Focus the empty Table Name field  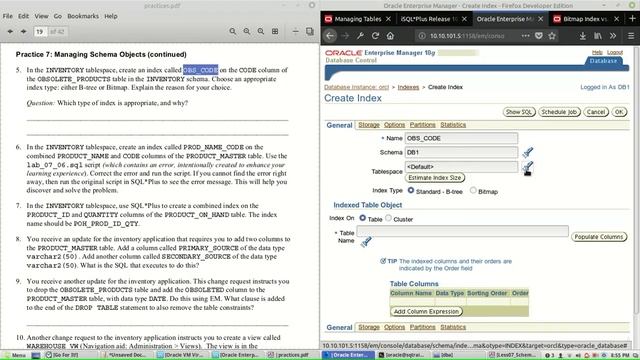[x=462, y=231]
